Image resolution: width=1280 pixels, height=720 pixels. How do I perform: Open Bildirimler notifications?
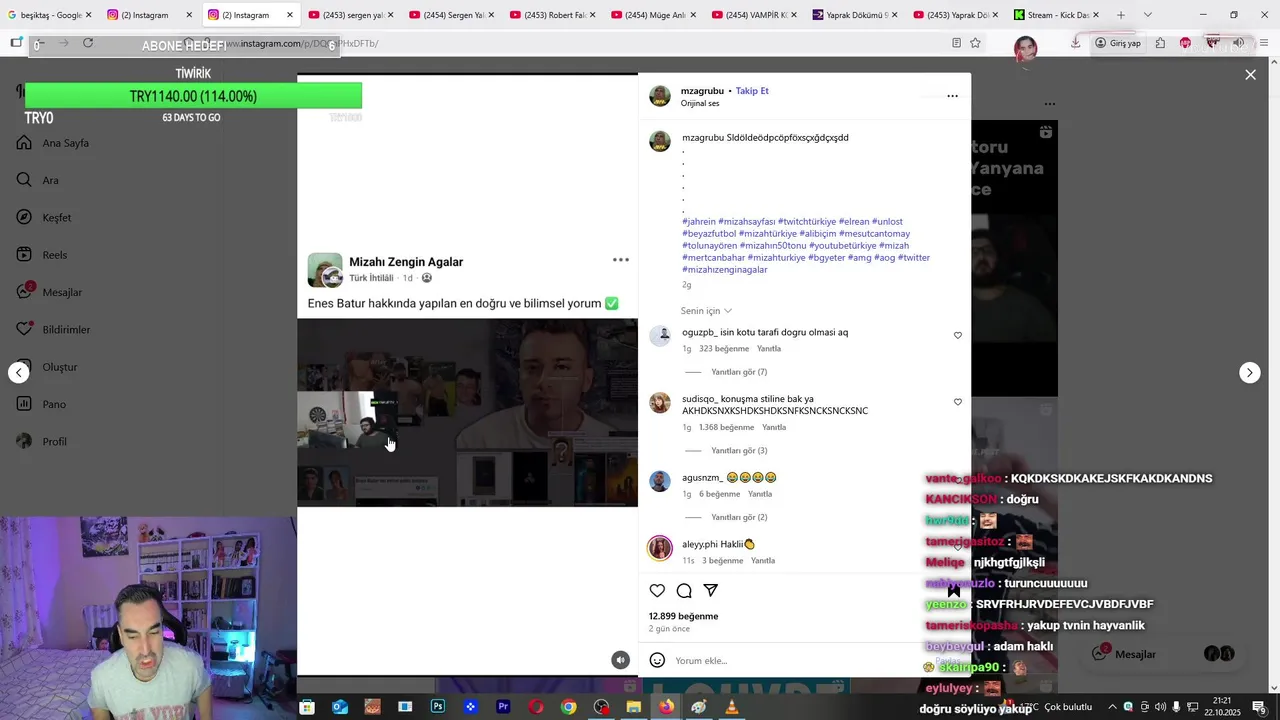[x=53, y=330]
